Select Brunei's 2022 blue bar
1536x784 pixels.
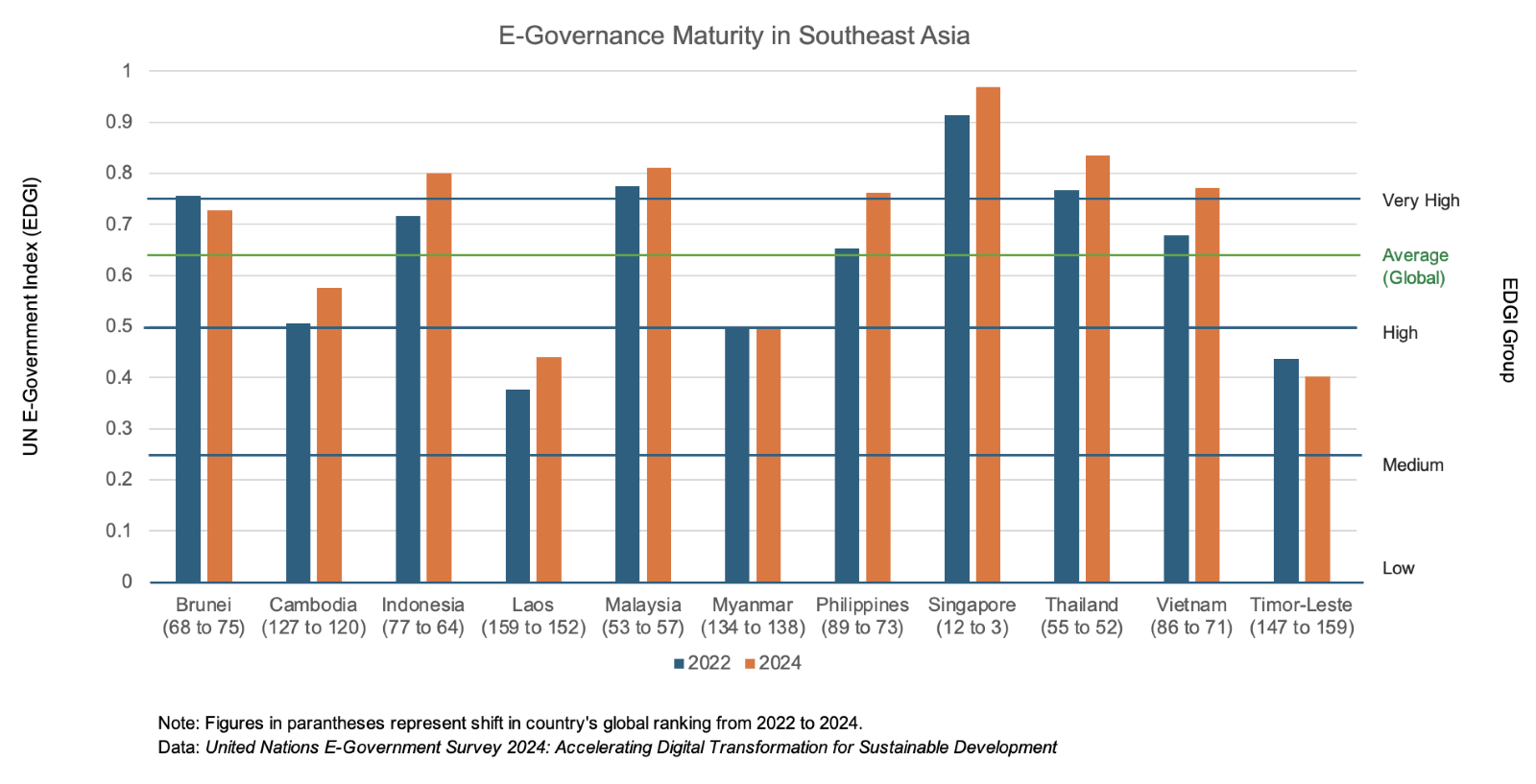point(188,389)
